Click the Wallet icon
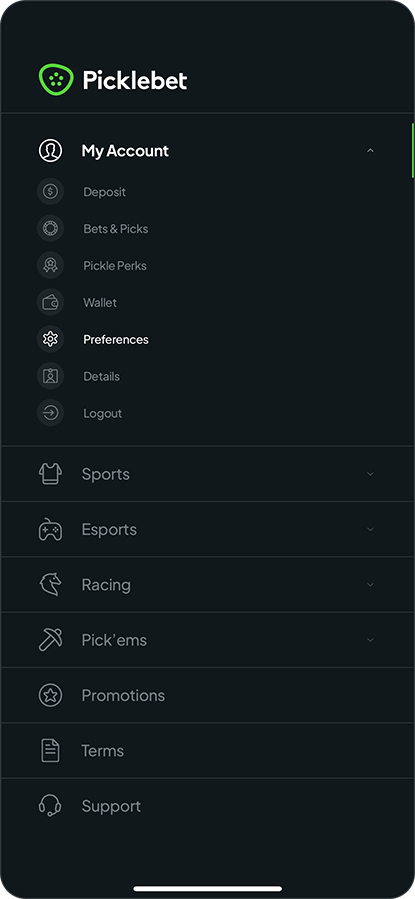This screenshot has width=415, height=899. 50,302
